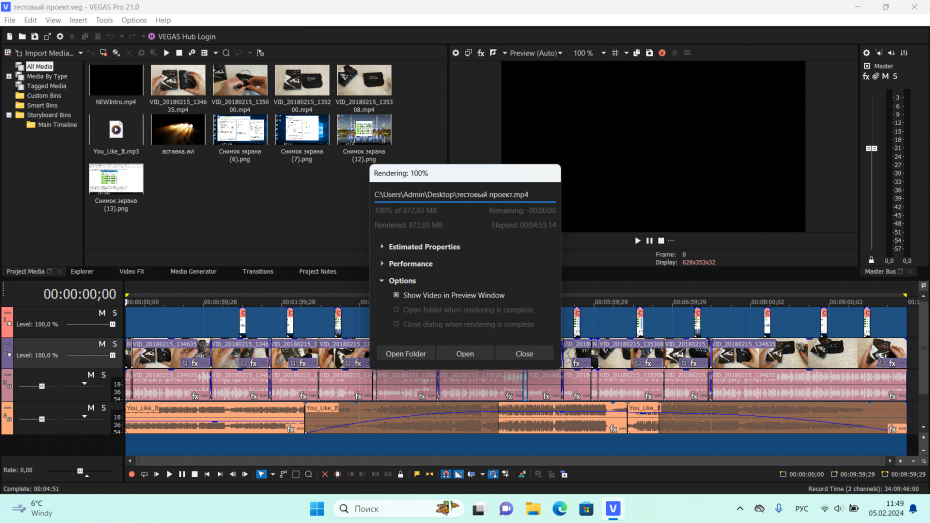Close the rendering dialog
Screen dimensions: 930x523
[x=524, y=354]
